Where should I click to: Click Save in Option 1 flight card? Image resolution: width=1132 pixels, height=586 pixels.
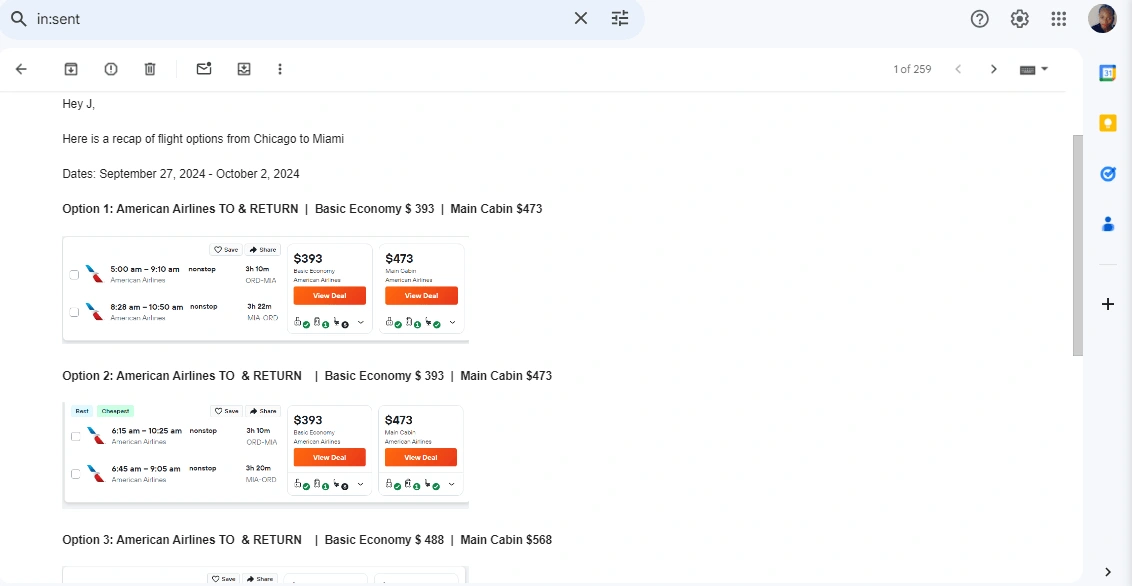tap(226, 250)
